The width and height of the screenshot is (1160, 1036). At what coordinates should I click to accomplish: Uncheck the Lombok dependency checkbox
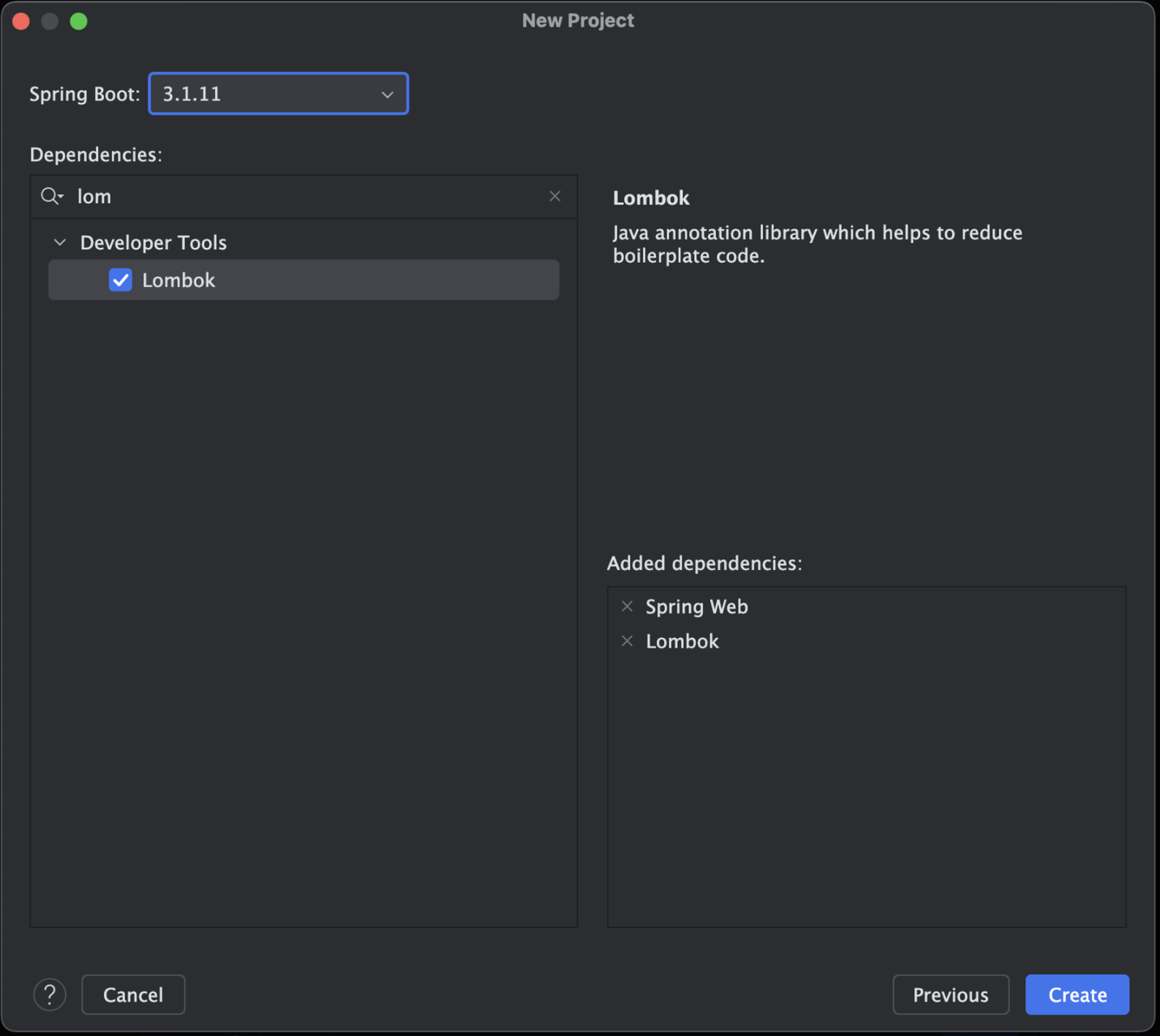pyautogui.click(x=121, y=280)
